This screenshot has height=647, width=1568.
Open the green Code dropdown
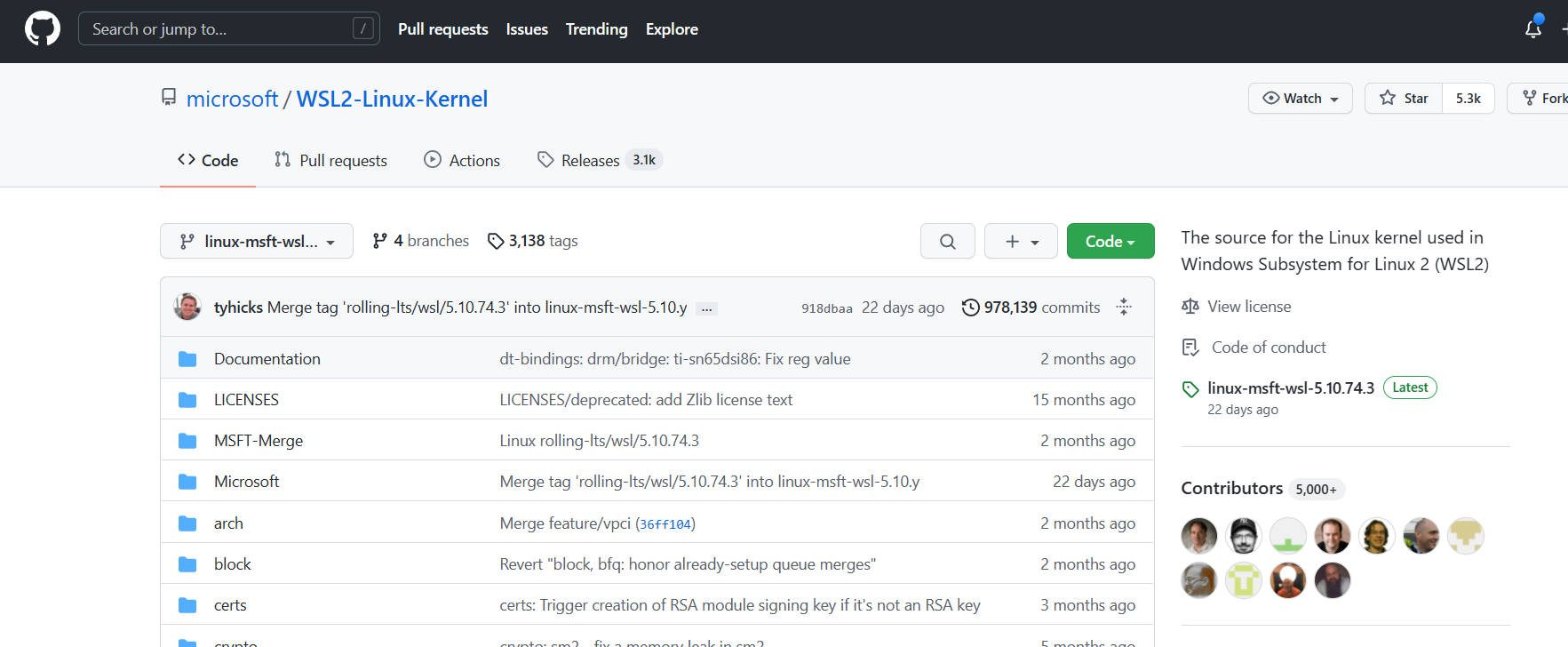1110,241
